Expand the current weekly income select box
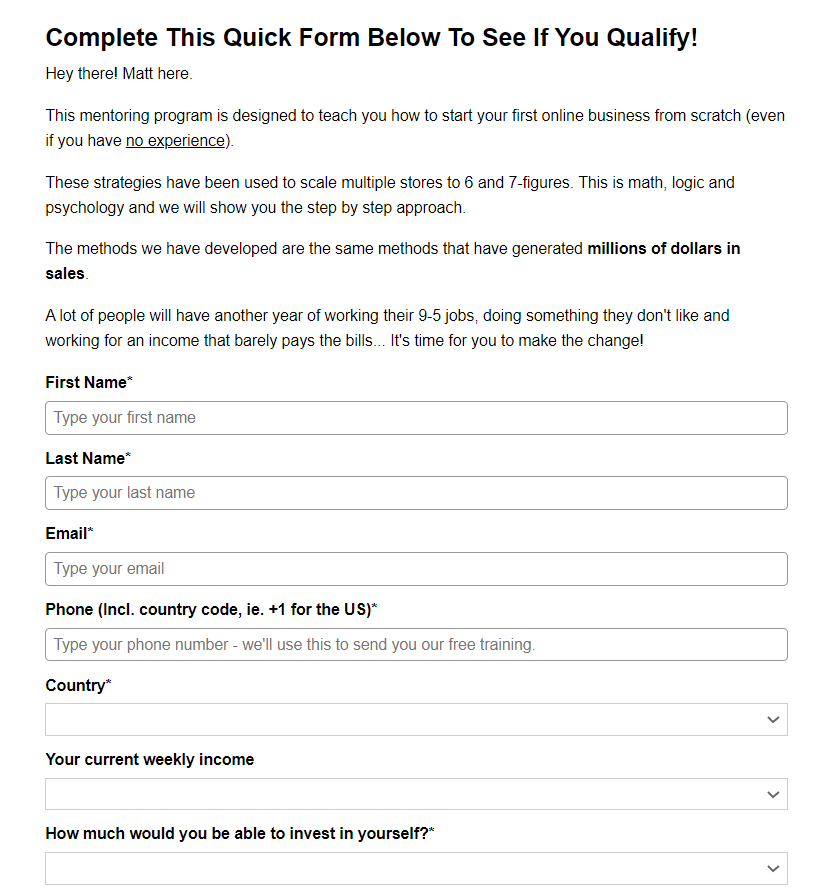833x896 pixels. 400,794
